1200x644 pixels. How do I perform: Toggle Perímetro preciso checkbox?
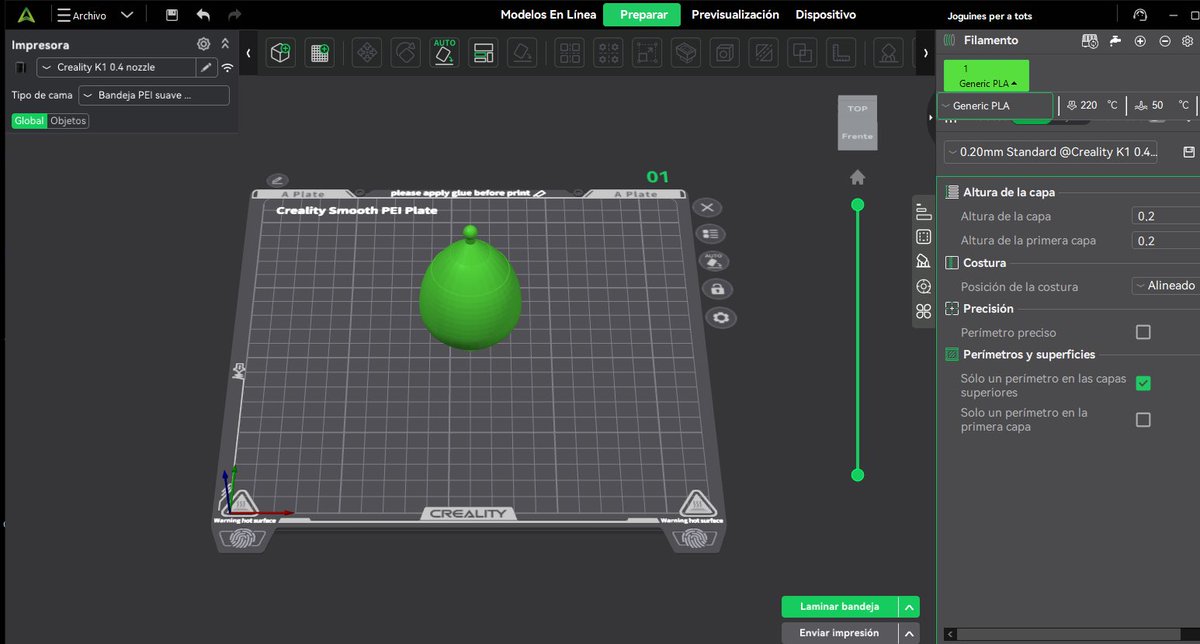1143,332
